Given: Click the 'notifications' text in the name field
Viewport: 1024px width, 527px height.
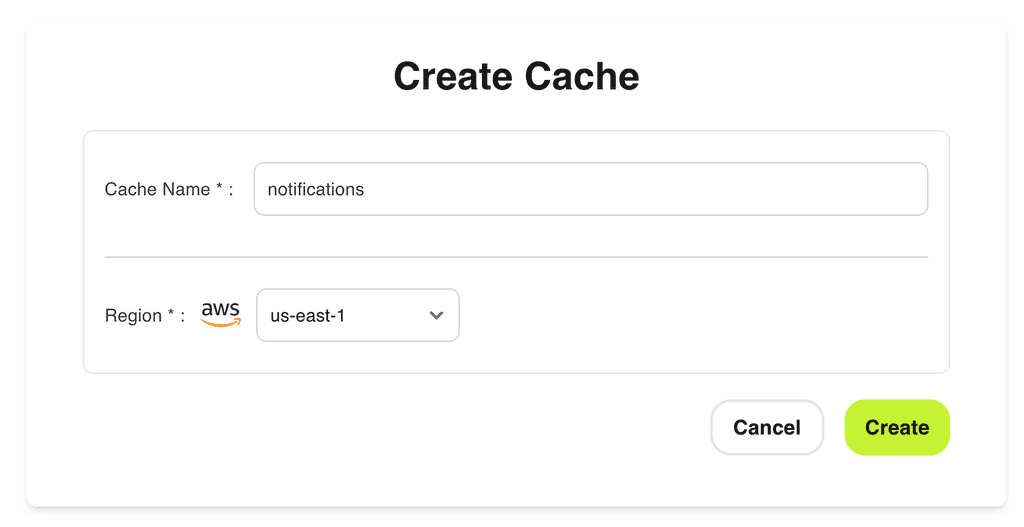Looking at the screenshot, I should point(316,189).
